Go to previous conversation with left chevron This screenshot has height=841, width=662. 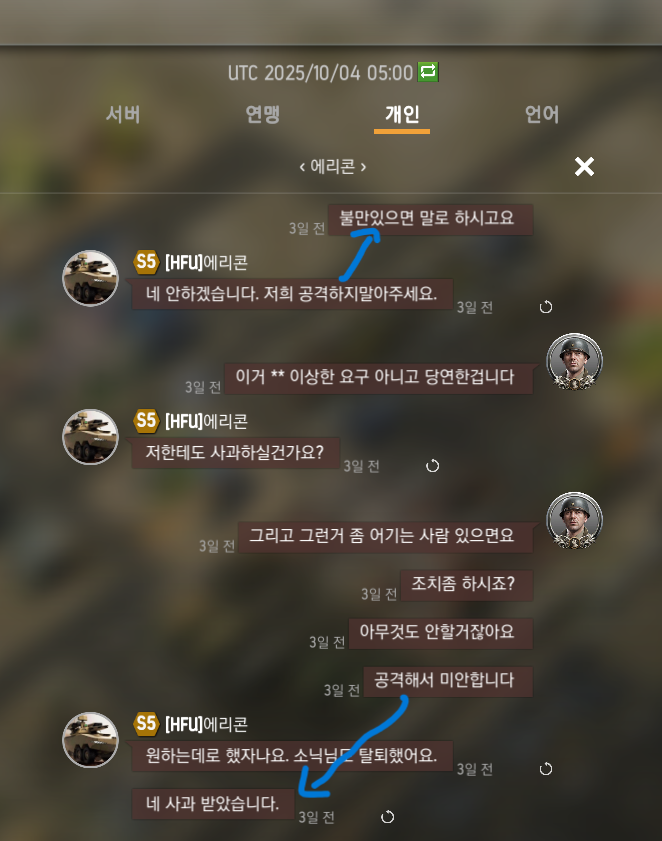[x=302, y=167]
